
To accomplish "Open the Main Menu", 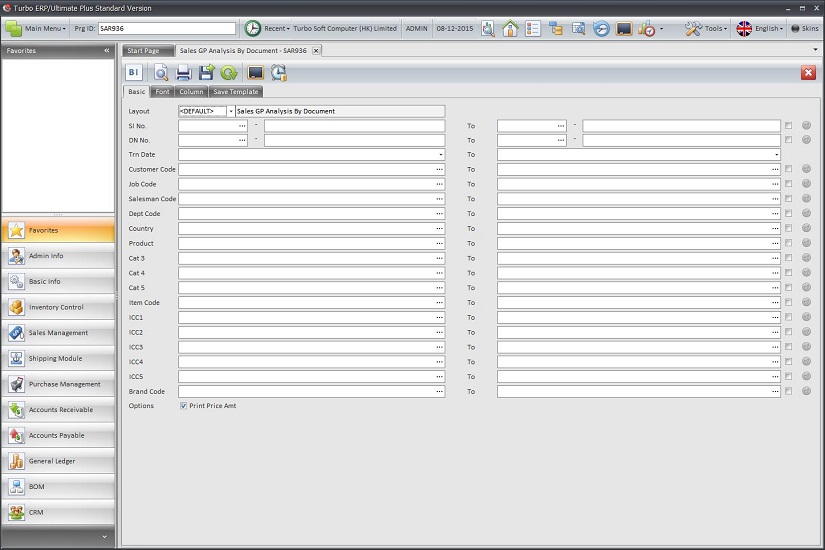I will pyautogui.click(x=38, y=28).
